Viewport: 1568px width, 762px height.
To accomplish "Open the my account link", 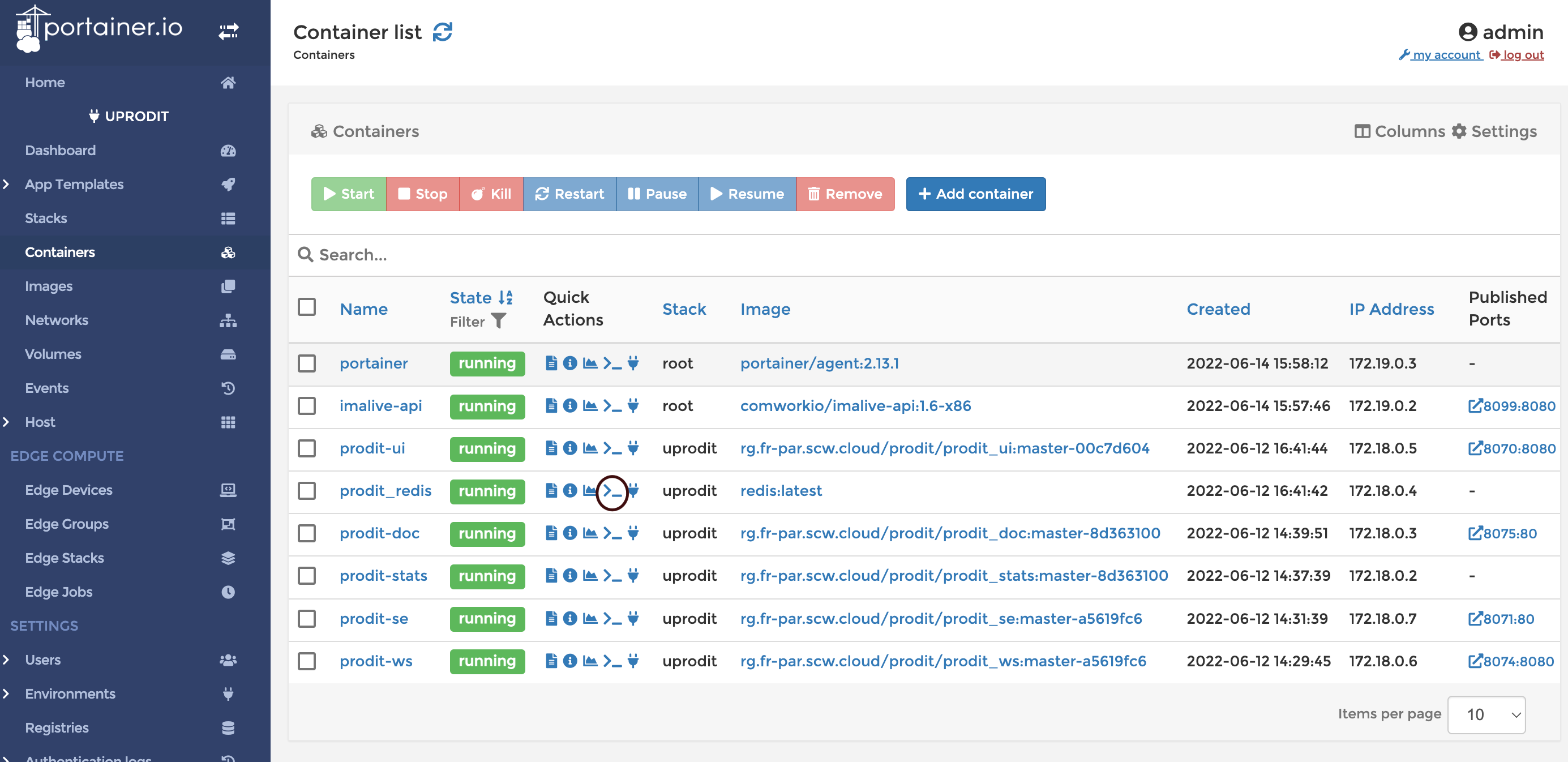I will click(x=1440, y=55).
